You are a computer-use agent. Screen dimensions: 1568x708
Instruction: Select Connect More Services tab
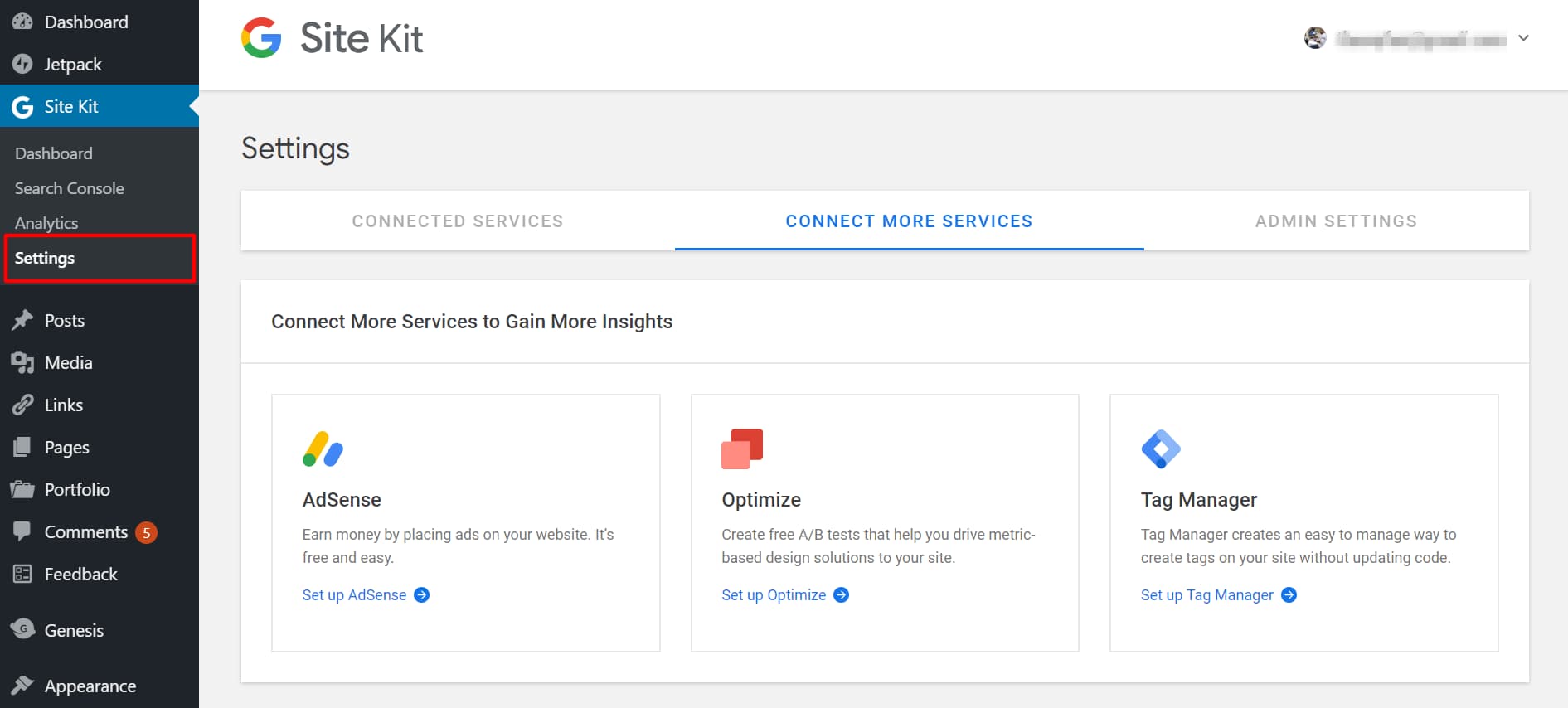pyautogui.click(x=909, y=221)
